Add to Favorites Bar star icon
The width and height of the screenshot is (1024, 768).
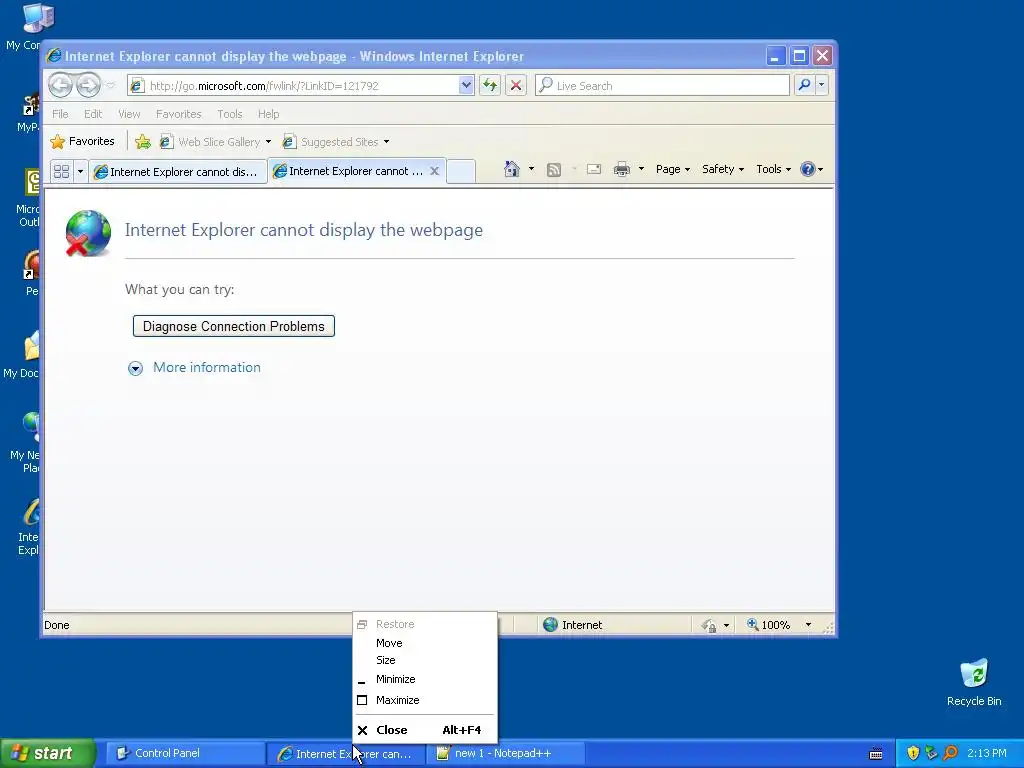click(x=143, y=142)
